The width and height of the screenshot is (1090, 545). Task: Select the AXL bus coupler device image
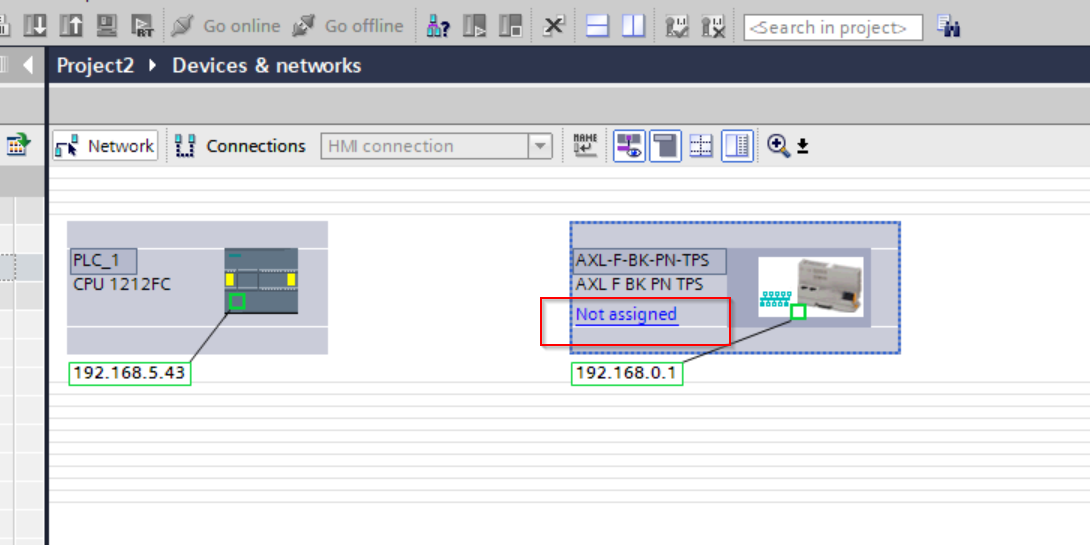tap(811, 286)
